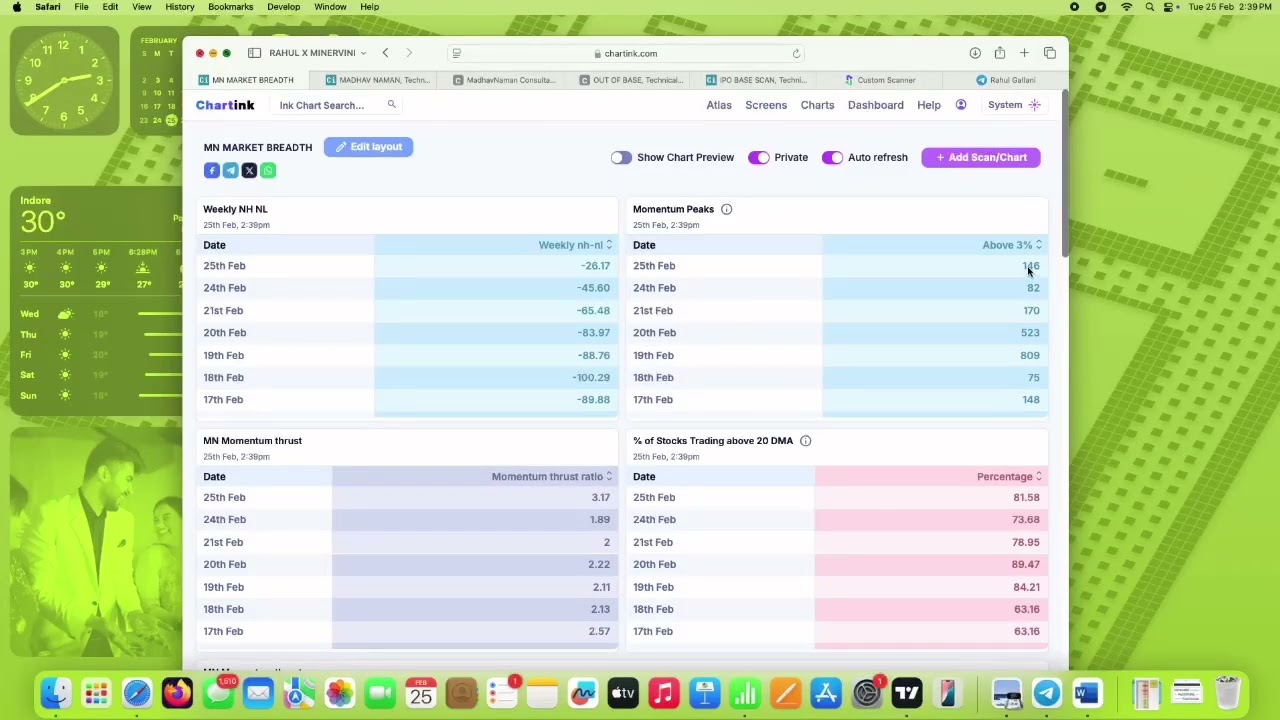Viewport: 1280px width, 720px height.
Task: Open Telegram in the Dock
Action: click(1047, 692)
